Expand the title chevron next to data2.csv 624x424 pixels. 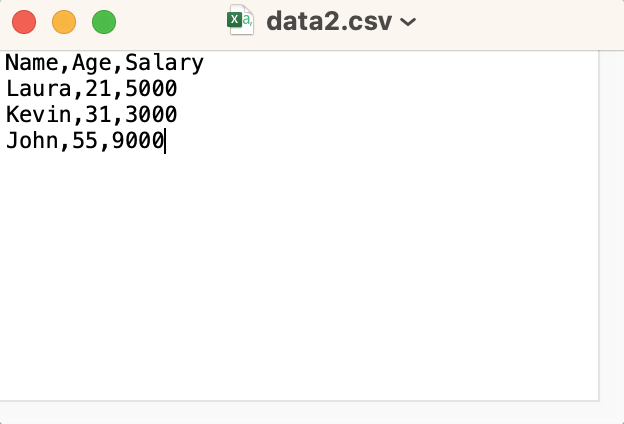pyautogui.click(x=407, y=21)
